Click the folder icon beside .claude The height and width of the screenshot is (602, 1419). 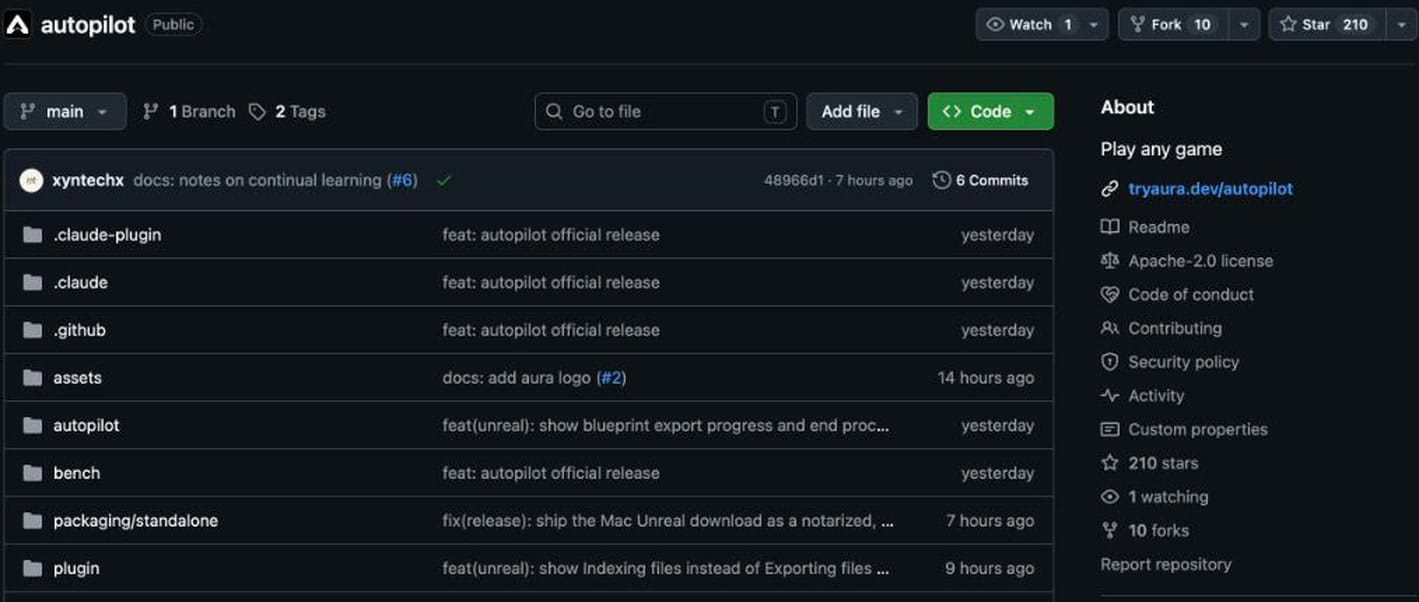[33, 283]
